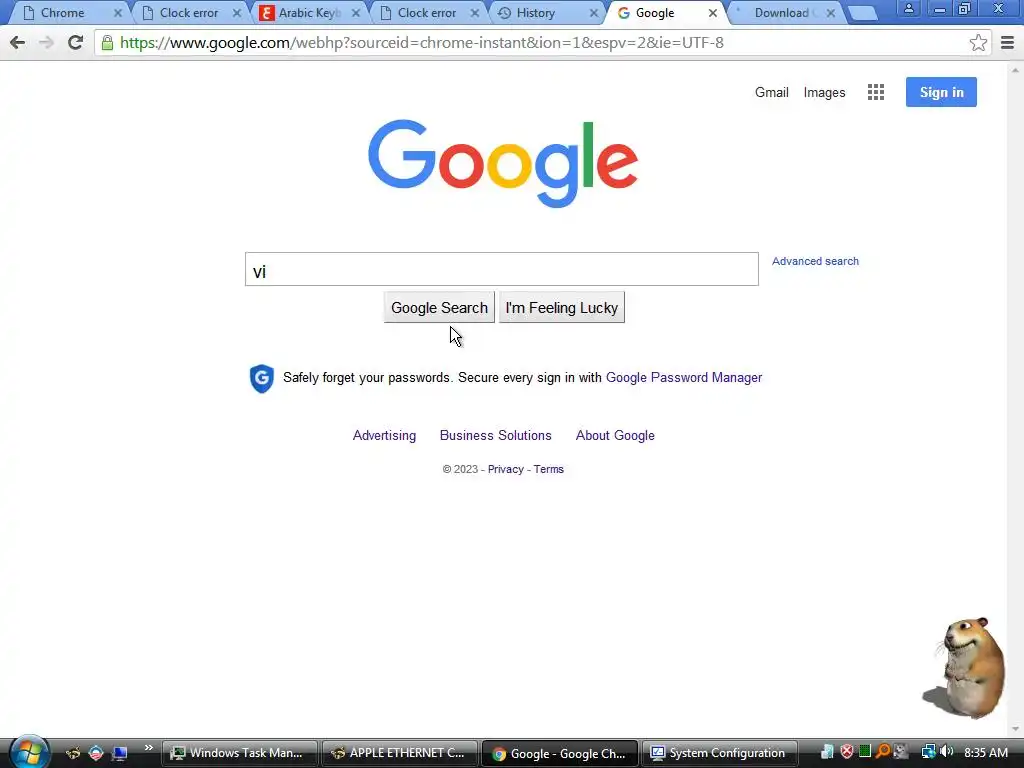Viewport: 1024px width, 768px height.
Task: Open a new tab
Action: point(863,13)
